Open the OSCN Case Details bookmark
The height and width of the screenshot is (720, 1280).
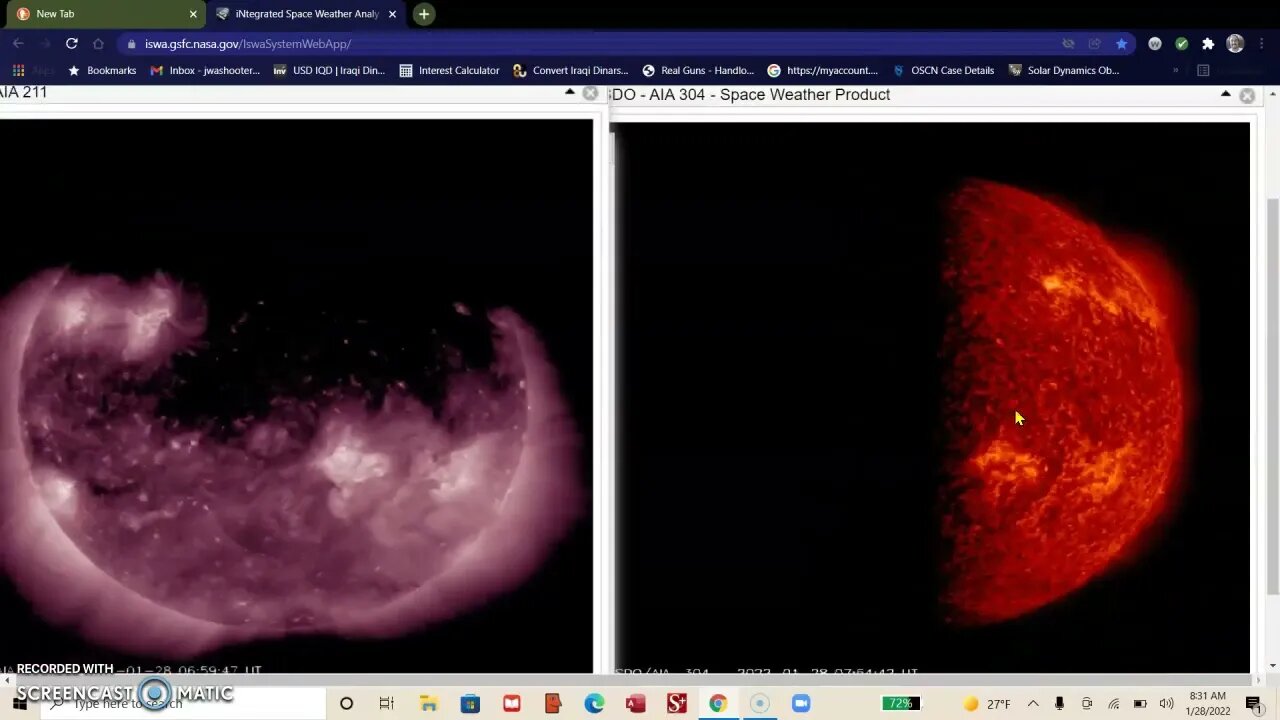[x=943, y=71]
